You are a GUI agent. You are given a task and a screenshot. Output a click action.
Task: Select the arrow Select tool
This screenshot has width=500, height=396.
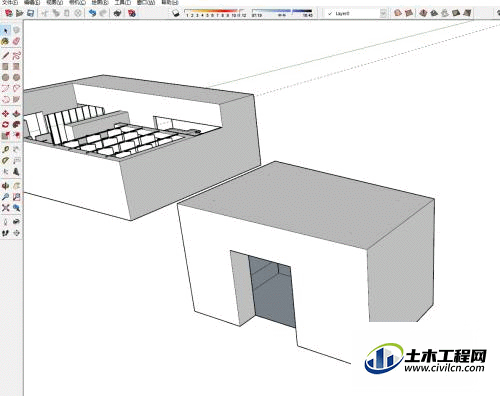tap(5, 31)
